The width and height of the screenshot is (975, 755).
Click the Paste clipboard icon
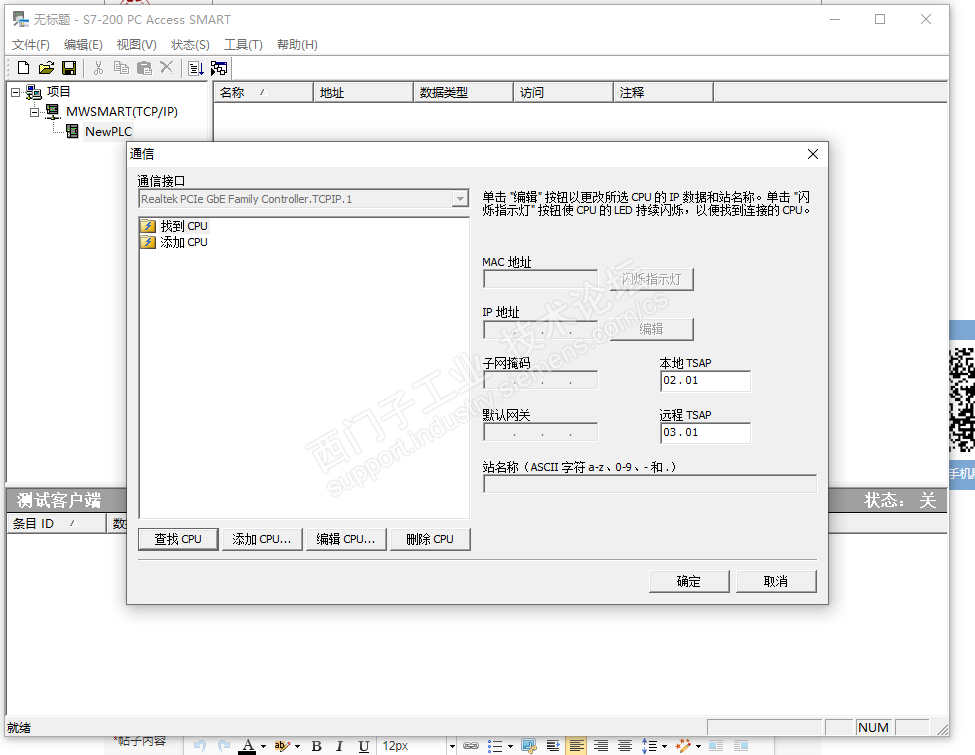click(x=144, y=68)
